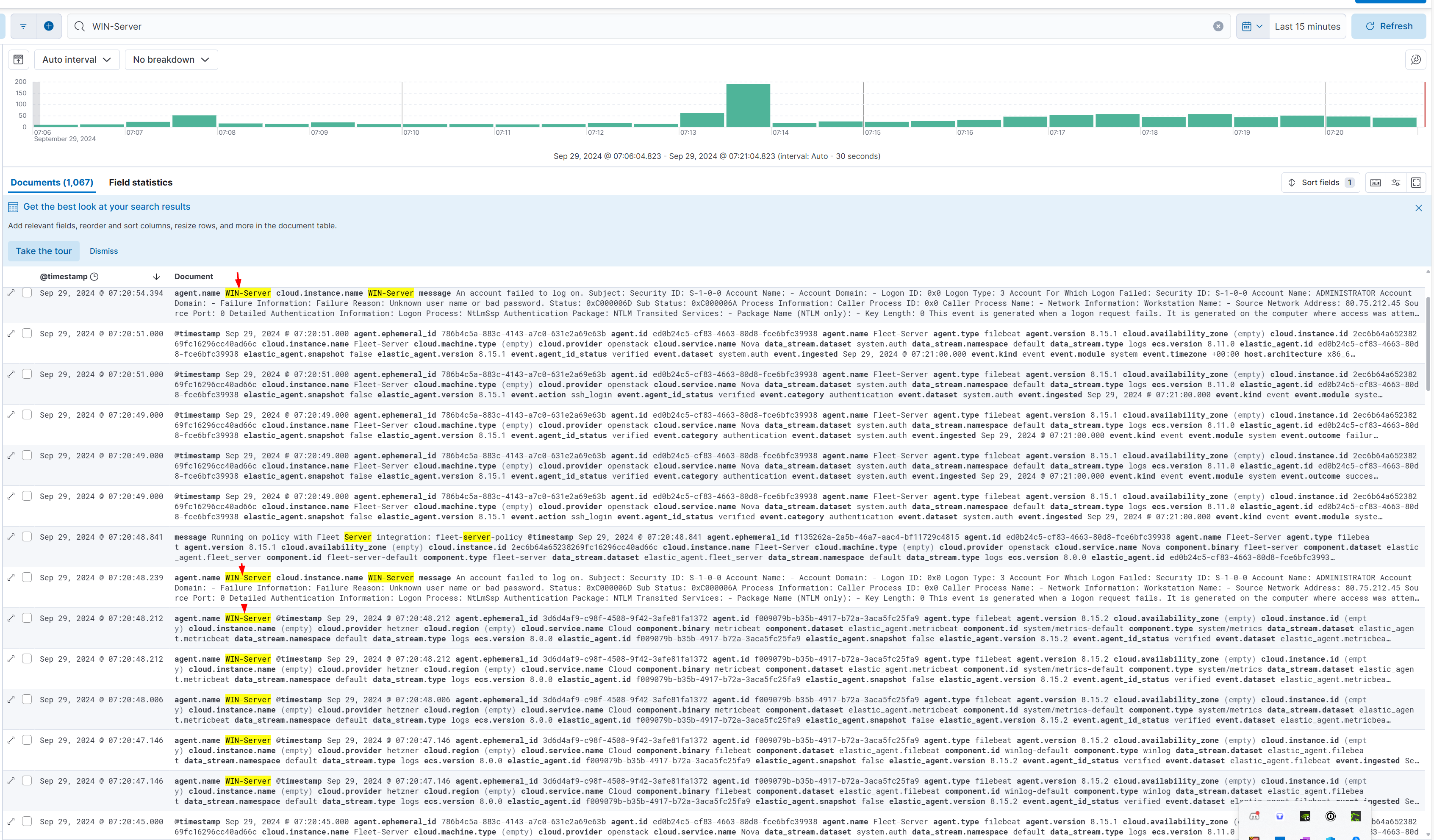The height and width of the screenshot is (840, 1434).
Task: Sort by @timestamp using the arrow icon
Action: (x=156, y=277)
